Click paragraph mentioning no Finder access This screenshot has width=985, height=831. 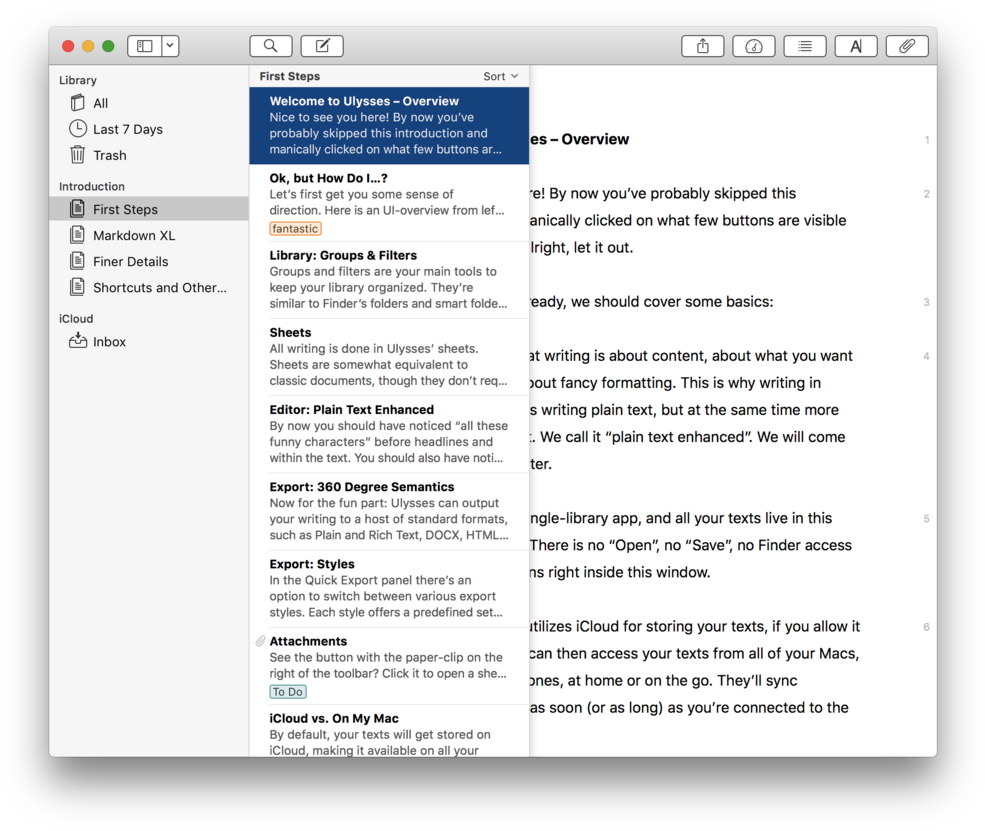point(691,545)
